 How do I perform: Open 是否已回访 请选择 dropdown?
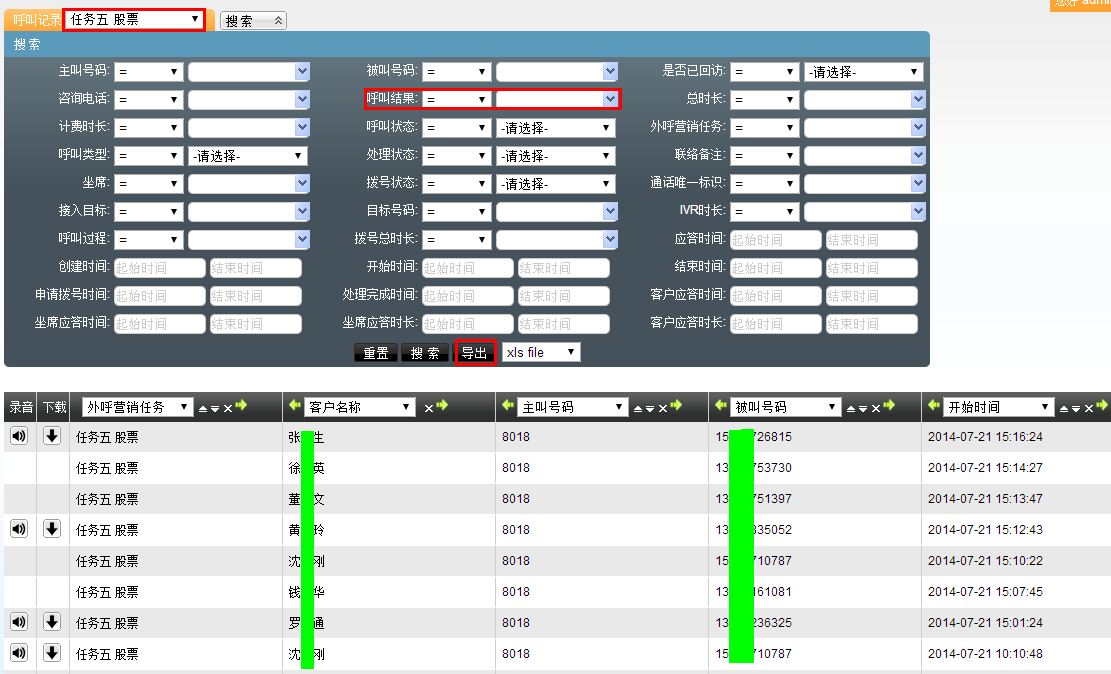(863, 72)
